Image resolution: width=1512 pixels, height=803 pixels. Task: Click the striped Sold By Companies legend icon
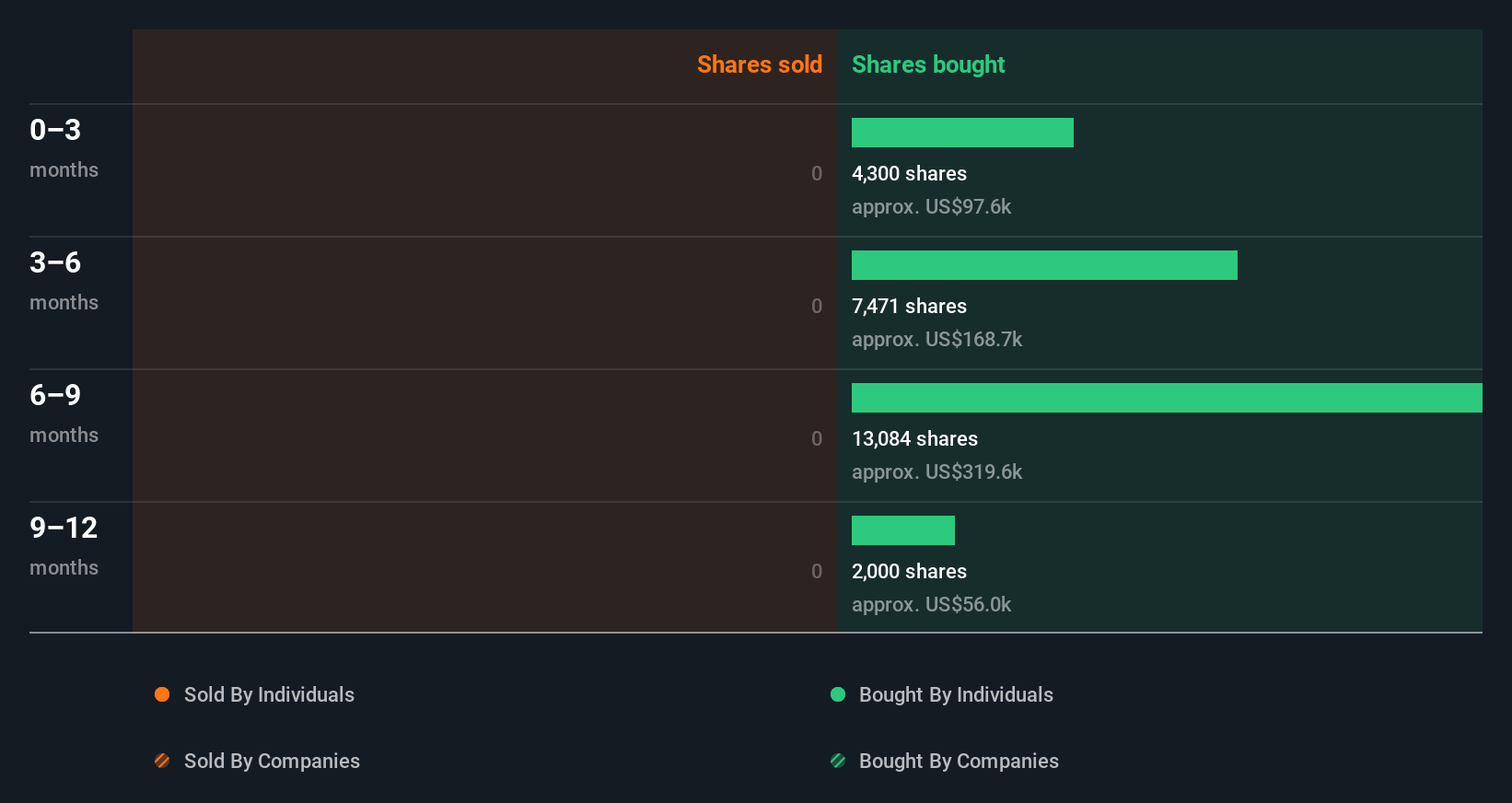[x=162, y=761]
